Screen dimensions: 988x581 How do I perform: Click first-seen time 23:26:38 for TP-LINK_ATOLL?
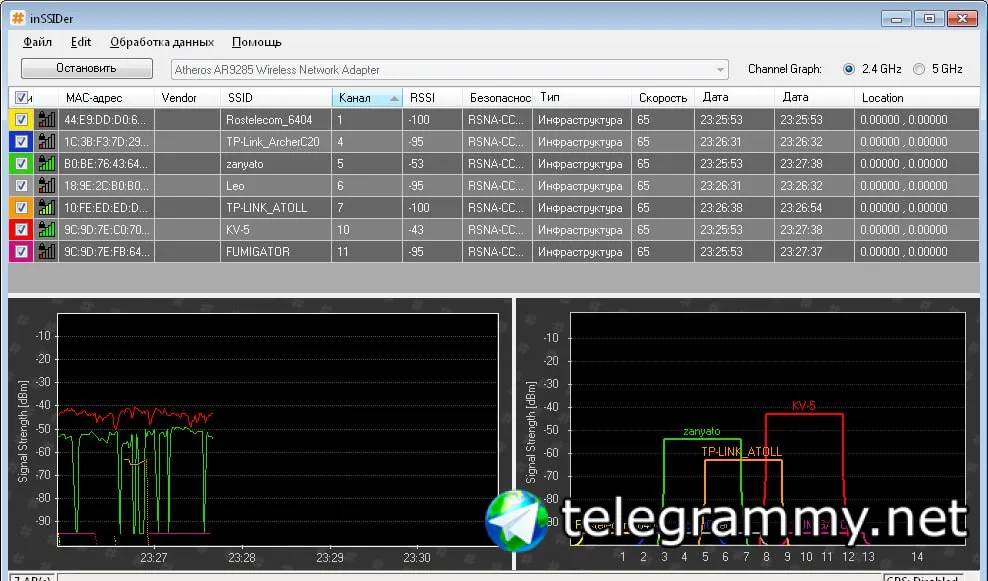coord(721,208)
